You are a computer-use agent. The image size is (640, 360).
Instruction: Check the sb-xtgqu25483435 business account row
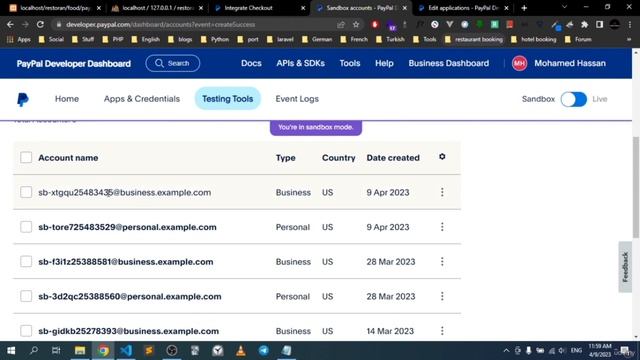[x=26, y=192]
